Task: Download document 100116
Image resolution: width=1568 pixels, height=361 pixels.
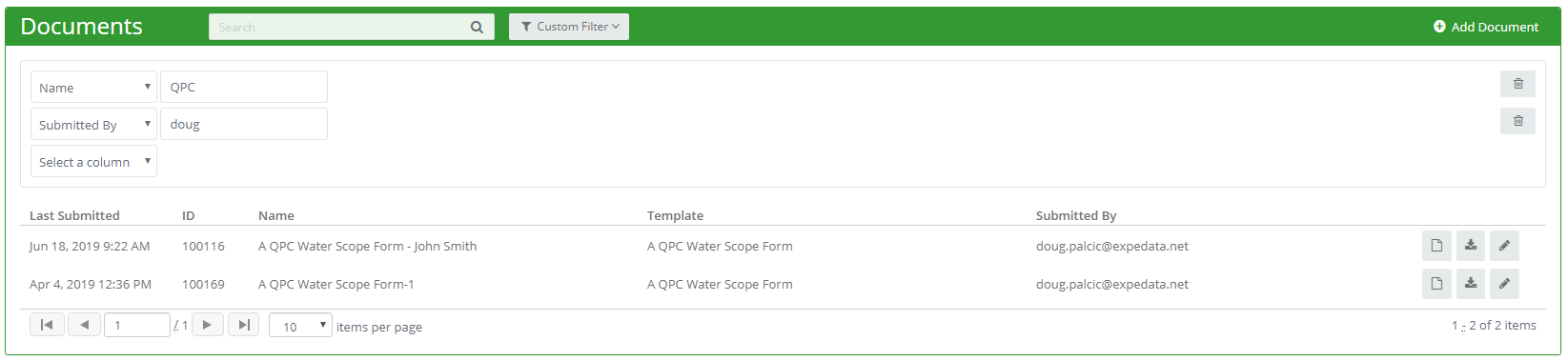Action: click(1471, 246)
